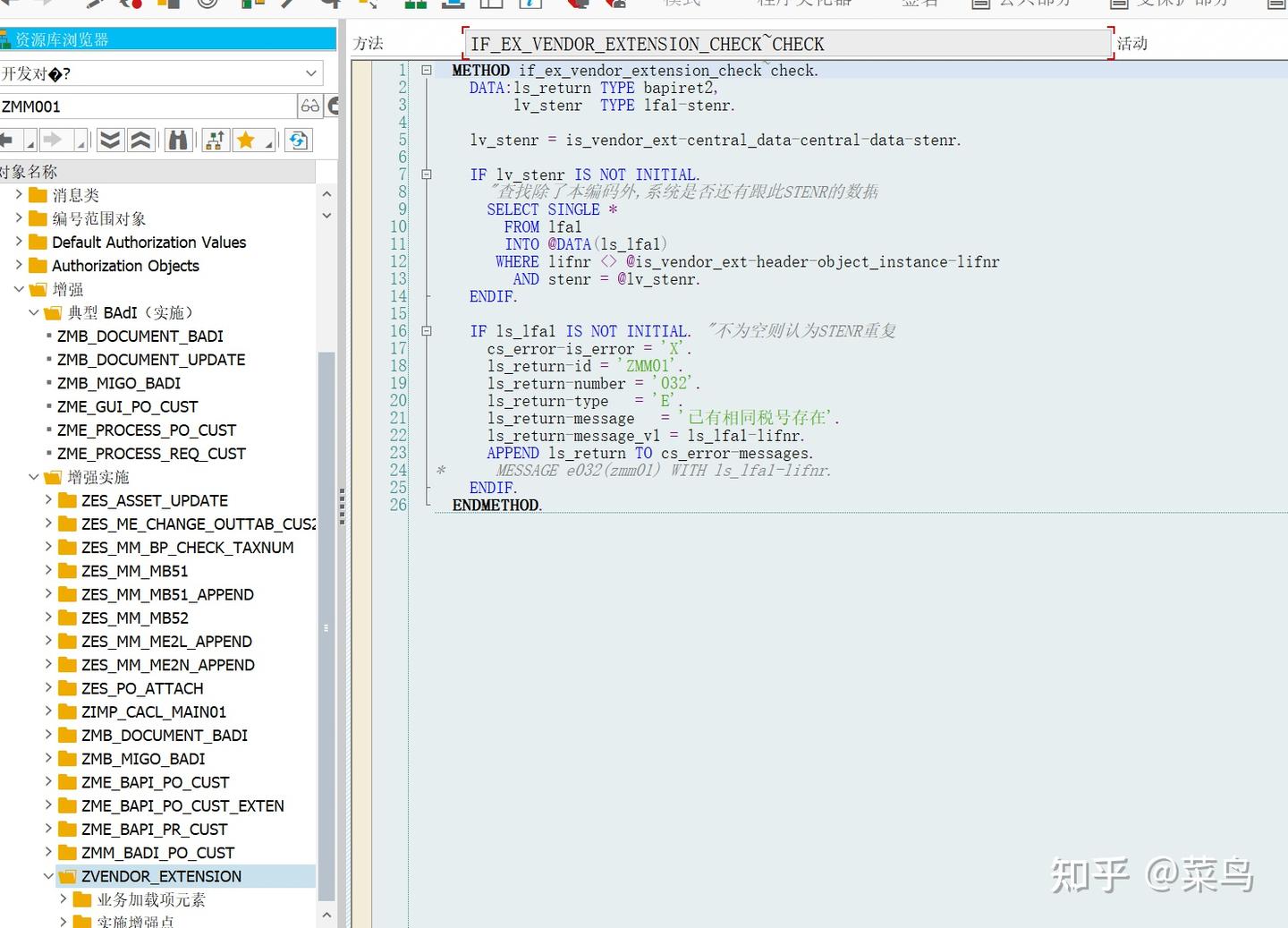Select the ZES_MM_MB52 item
Screen dimensions: 1288x928
[x=134, y=618]
